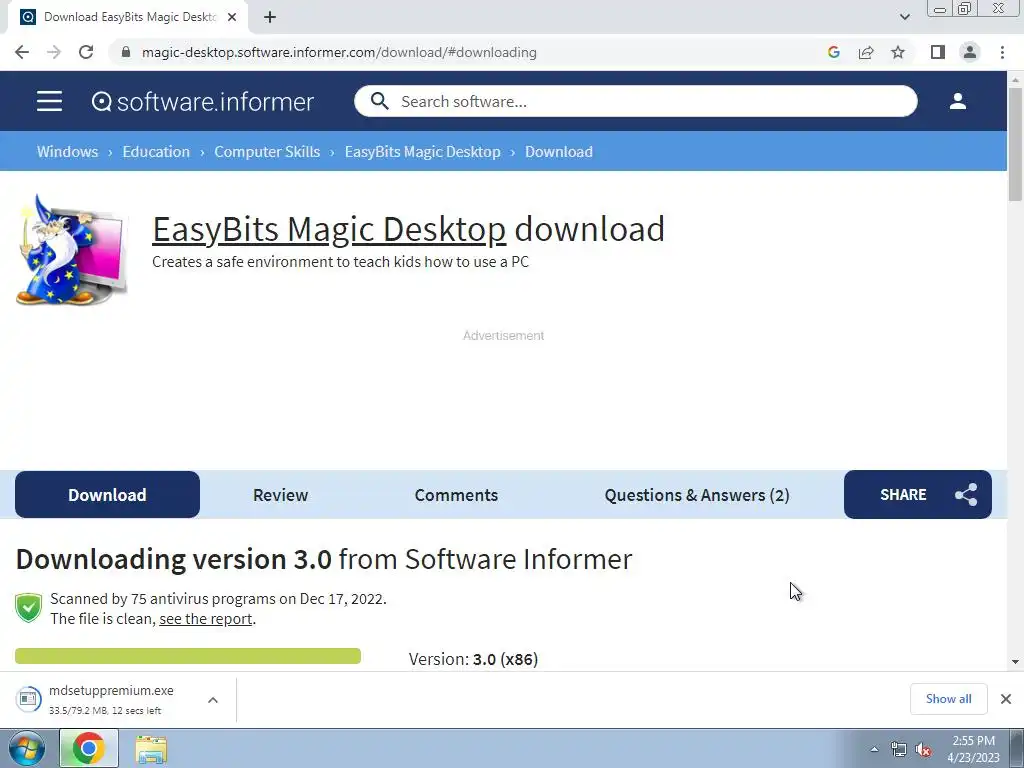Screen dimensions: 1024x768
Task: Click Show all downloads button
Action: tap(948, 699)
